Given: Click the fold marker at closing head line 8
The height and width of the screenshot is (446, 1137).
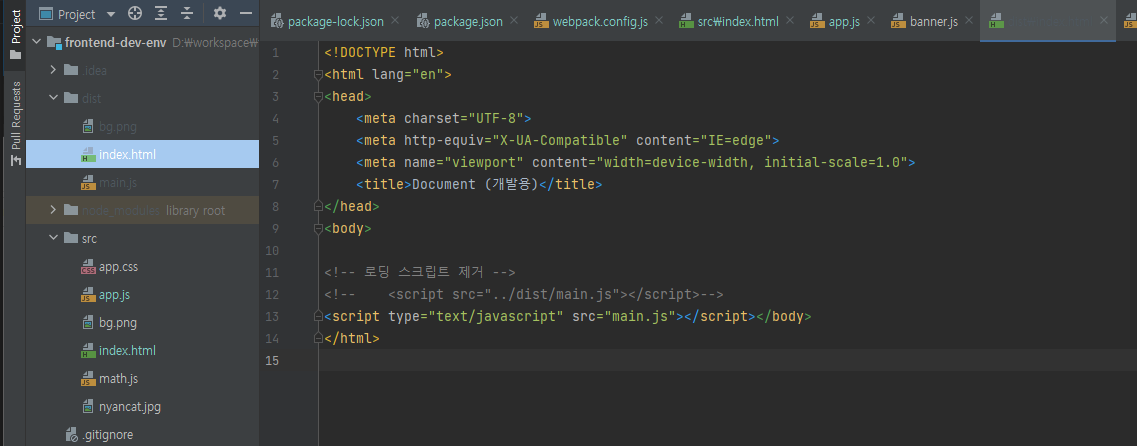Looking at the screenshot, I should click(318, 207).
